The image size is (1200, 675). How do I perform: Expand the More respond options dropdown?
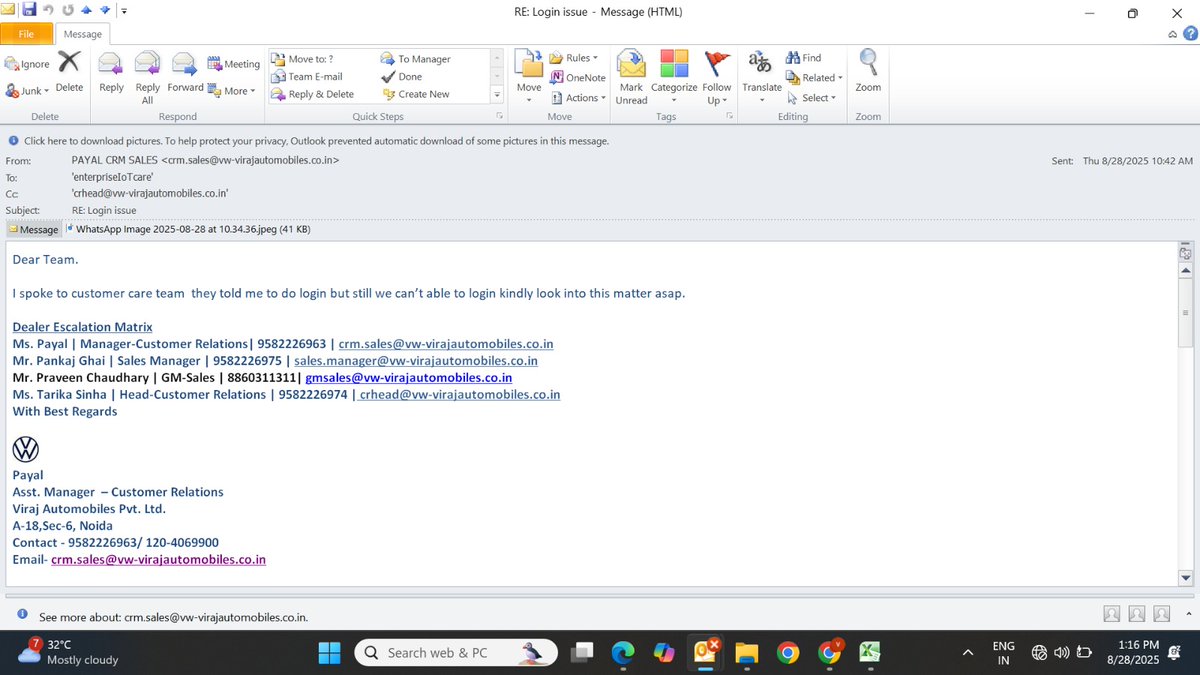pyautogui.click(x=234, y=90)
